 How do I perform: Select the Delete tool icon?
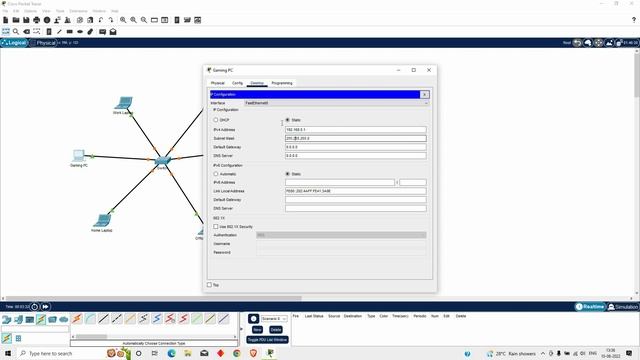(27, 31)
